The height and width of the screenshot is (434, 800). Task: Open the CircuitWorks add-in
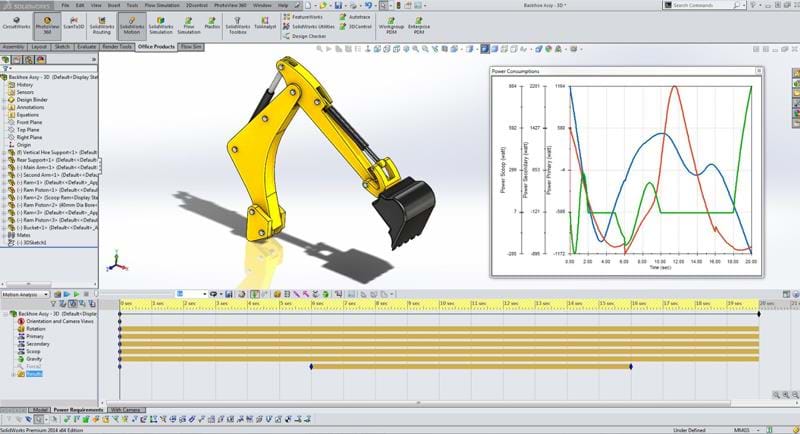(15, 25)
